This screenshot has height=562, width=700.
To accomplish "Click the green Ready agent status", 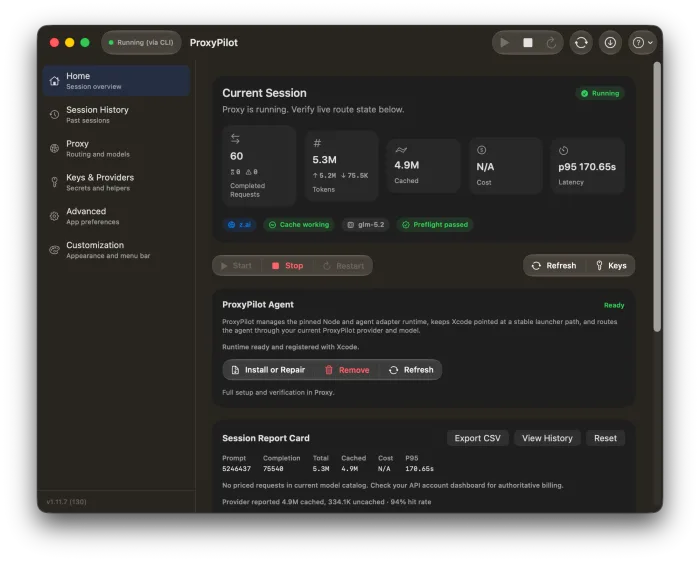I will point(614,305).
